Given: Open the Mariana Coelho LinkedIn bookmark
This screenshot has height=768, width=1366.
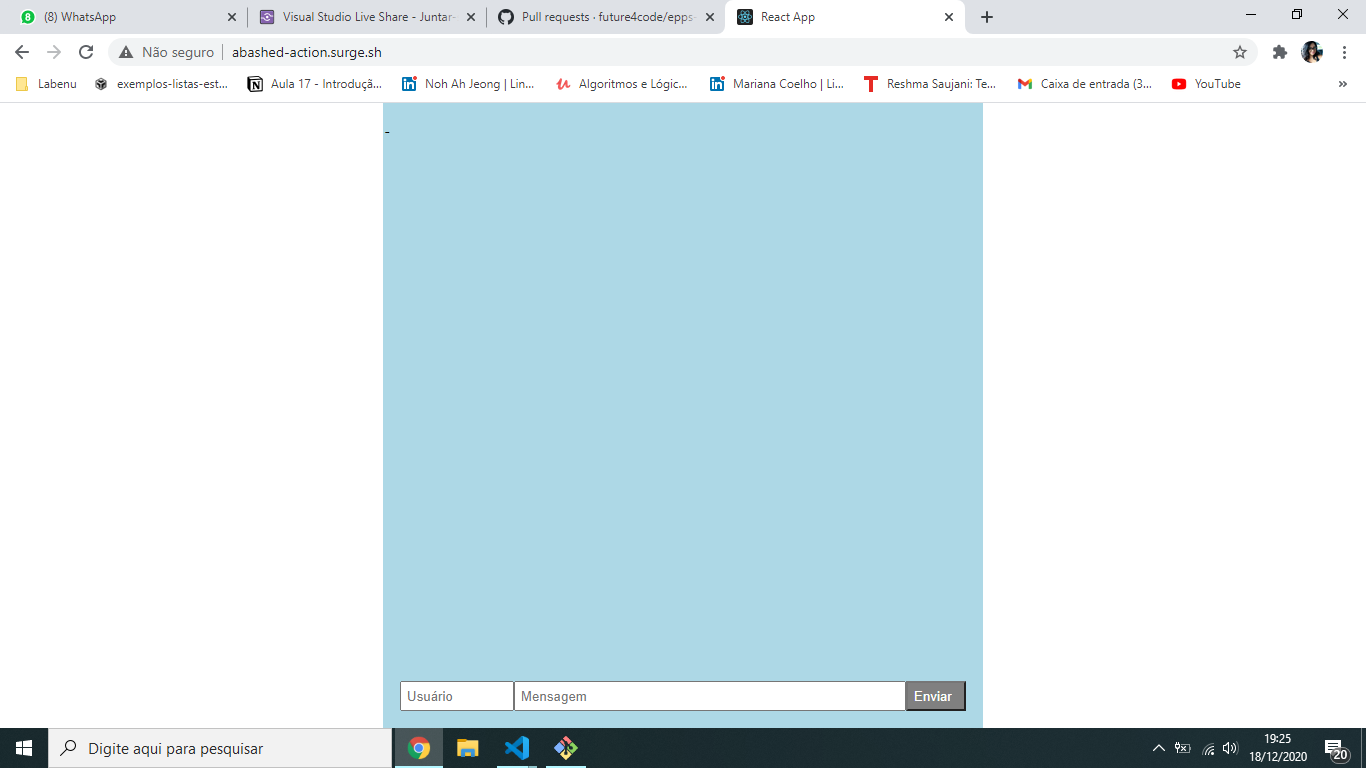Looking at the screenshot, I should coord(777,84).
